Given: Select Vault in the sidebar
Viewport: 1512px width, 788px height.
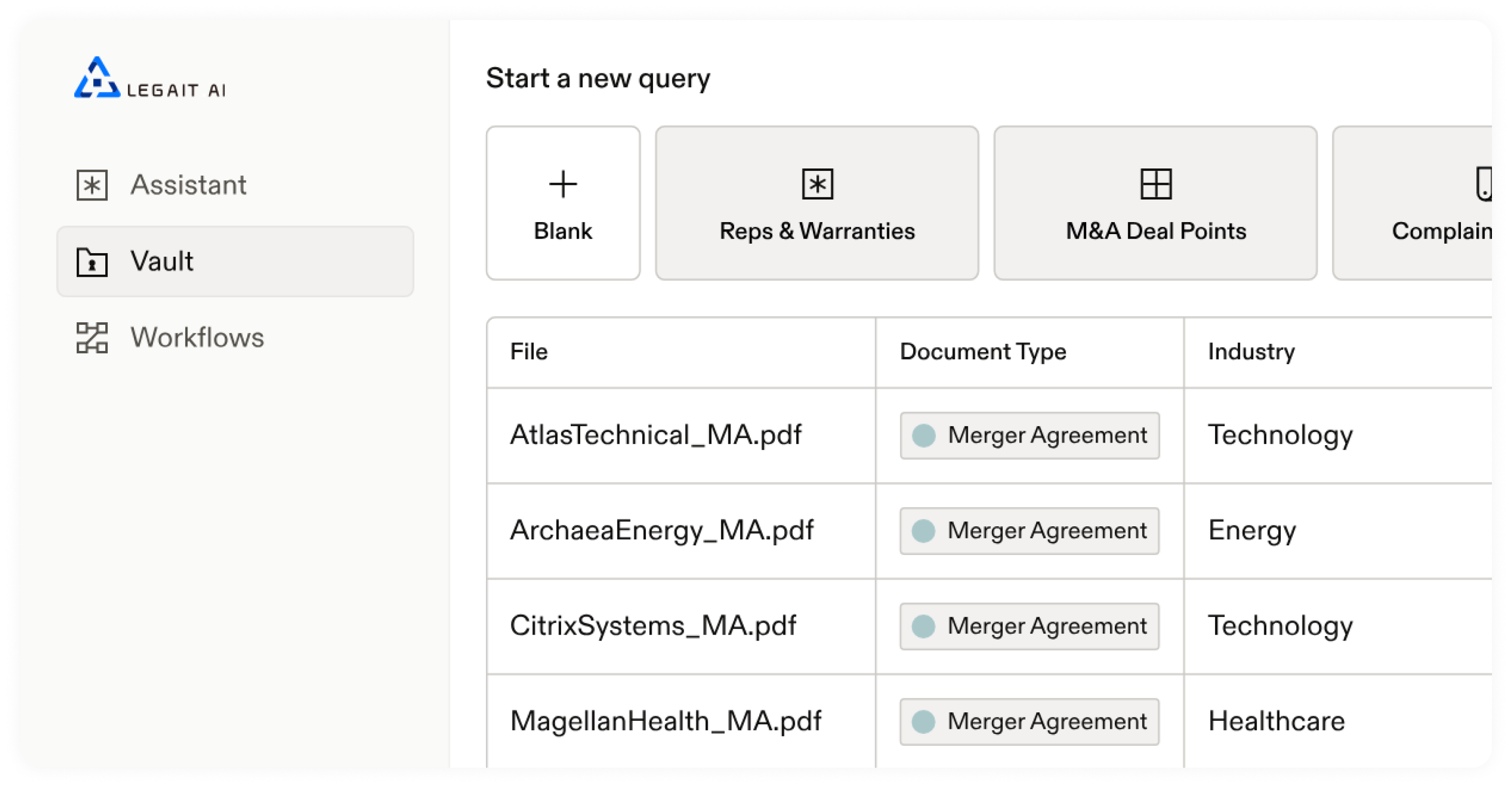Looking at the screenshot, I should point(235,262).
